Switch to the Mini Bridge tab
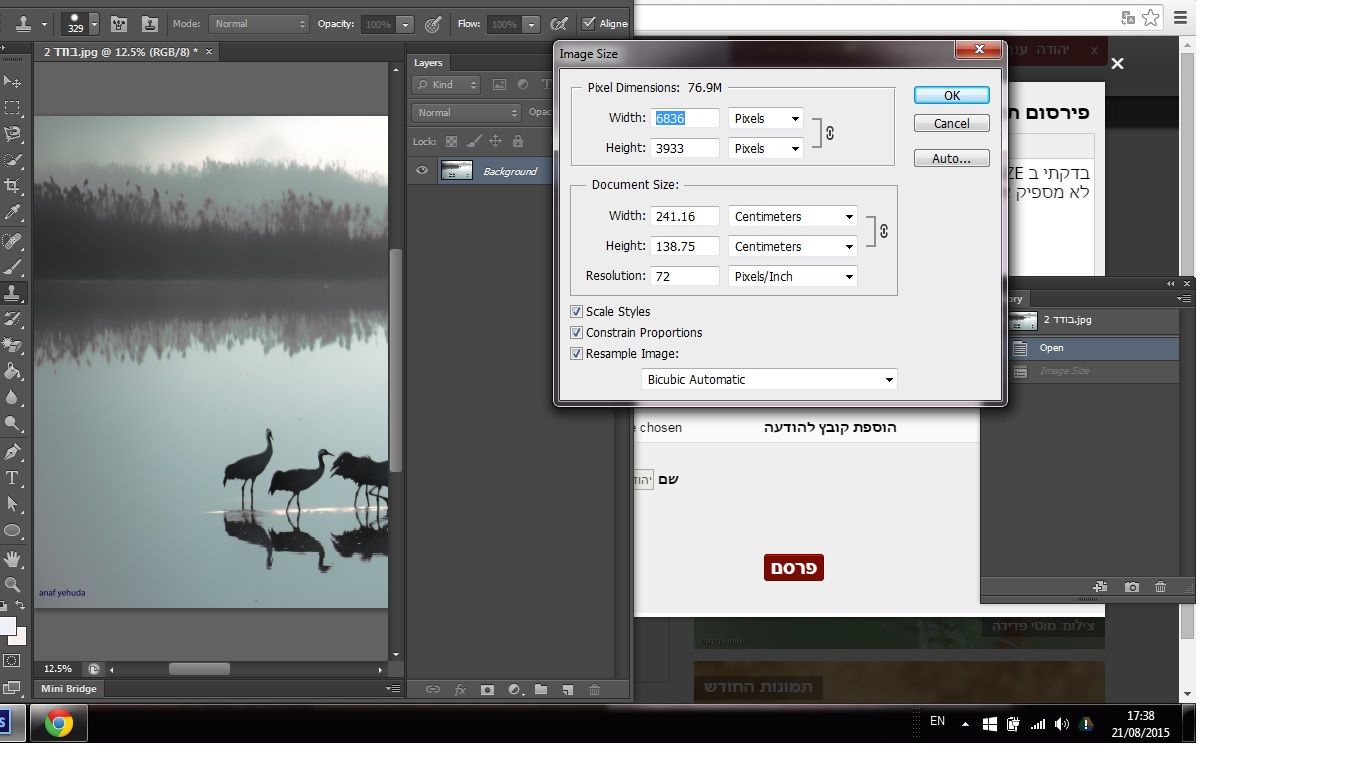The width and height of the screenshot is (1366, 768). click(69, 689)
